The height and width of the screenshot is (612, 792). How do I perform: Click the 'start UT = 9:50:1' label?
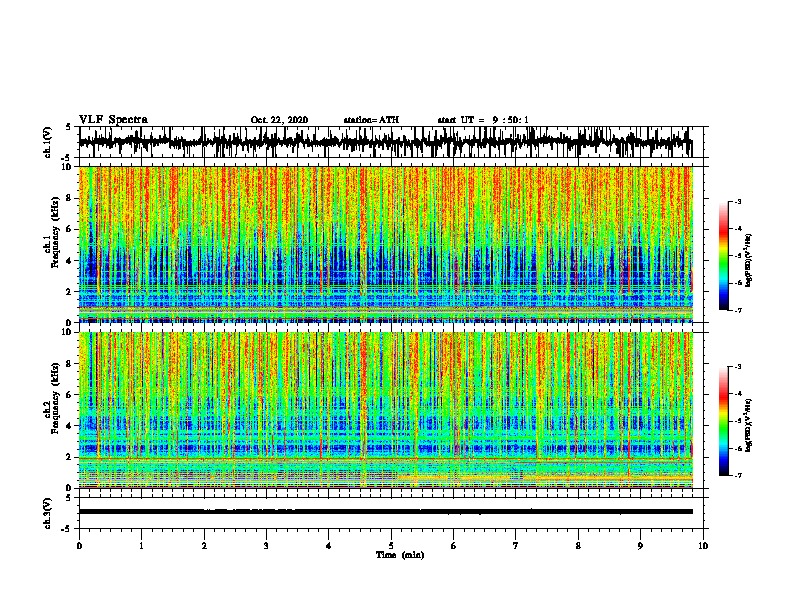point(483,120)
